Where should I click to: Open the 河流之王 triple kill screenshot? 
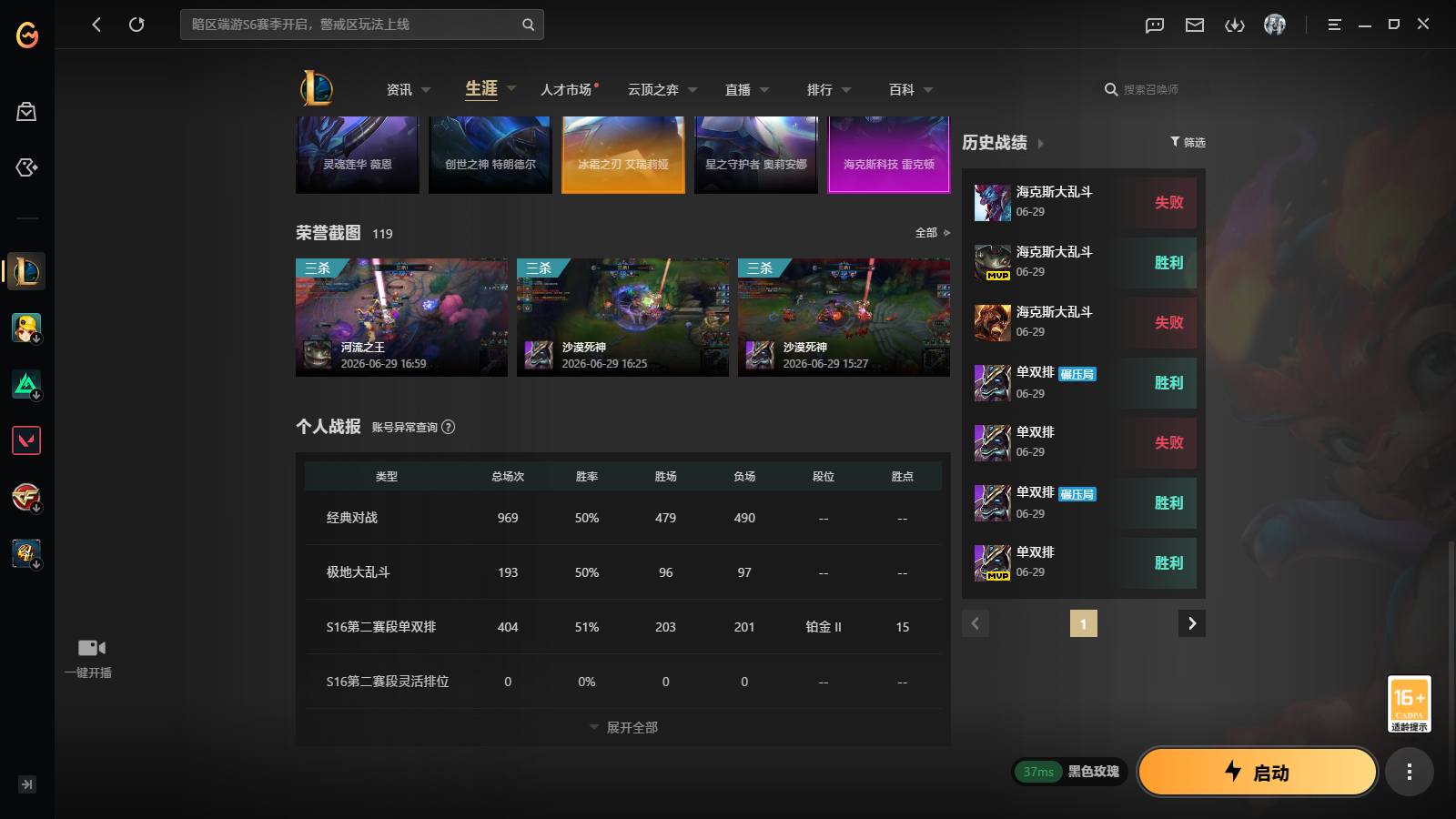(x=402, y=318)
